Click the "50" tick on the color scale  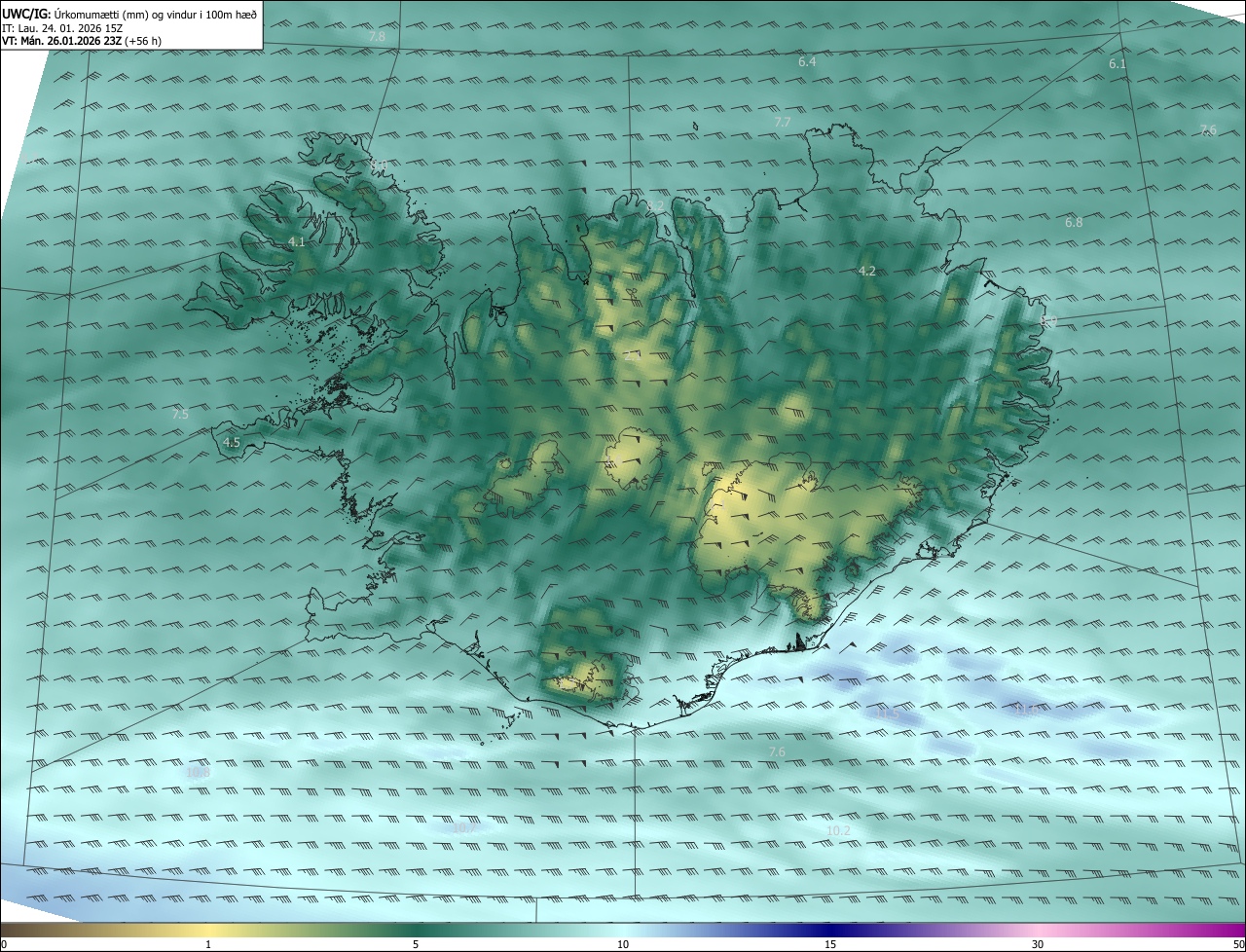[x=1238, y=944]
